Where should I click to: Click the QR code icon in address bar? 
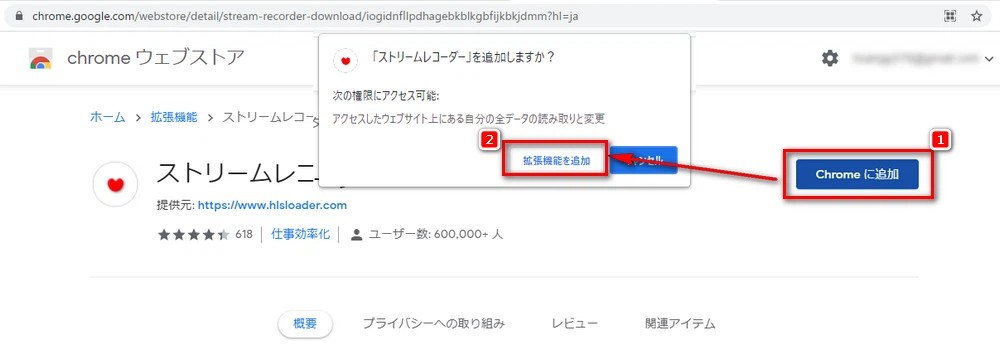tap(950, 16)
